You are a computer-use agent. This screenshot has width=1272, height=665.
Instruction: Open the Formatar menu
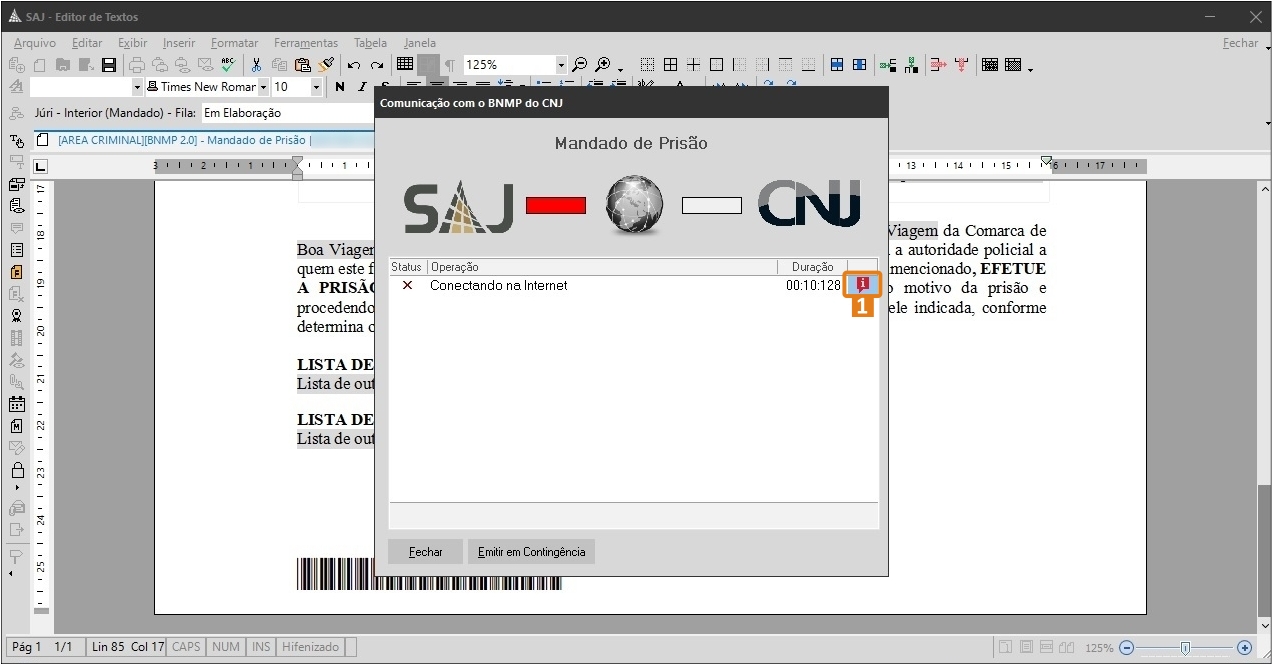point(234,43)
